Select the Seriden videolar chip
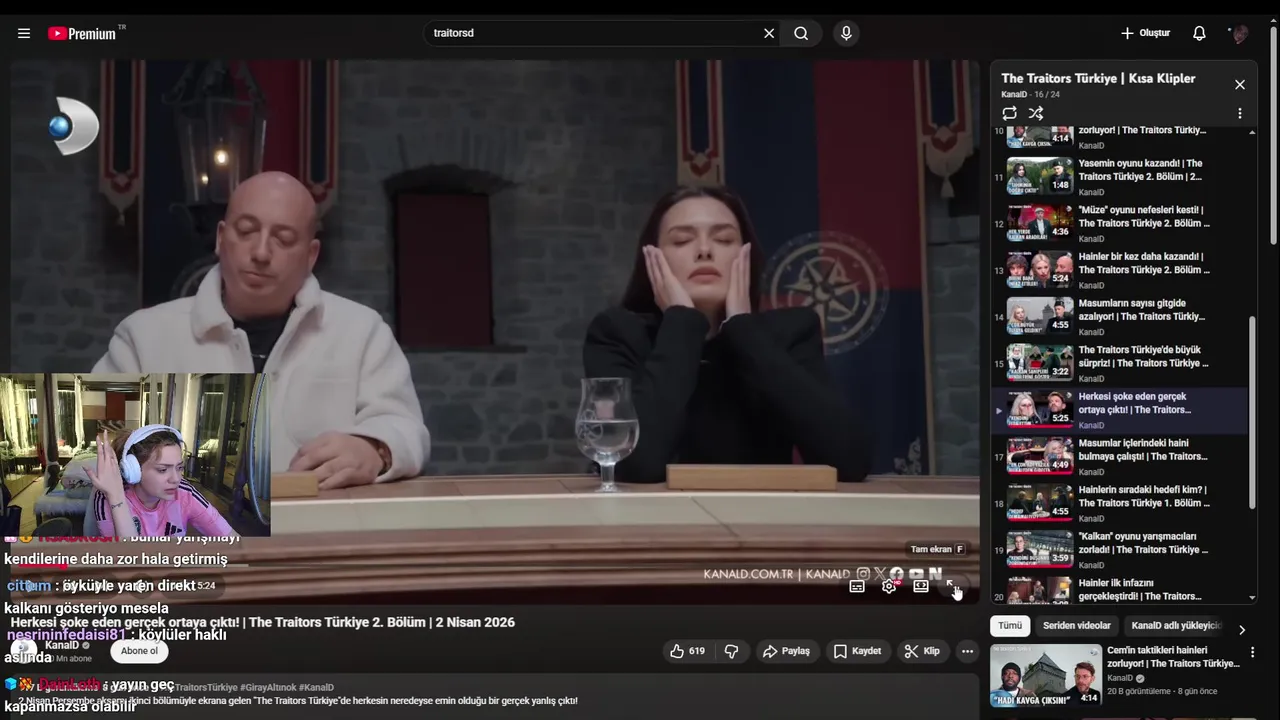The image size is (1280, 720). coord(1077,626)
